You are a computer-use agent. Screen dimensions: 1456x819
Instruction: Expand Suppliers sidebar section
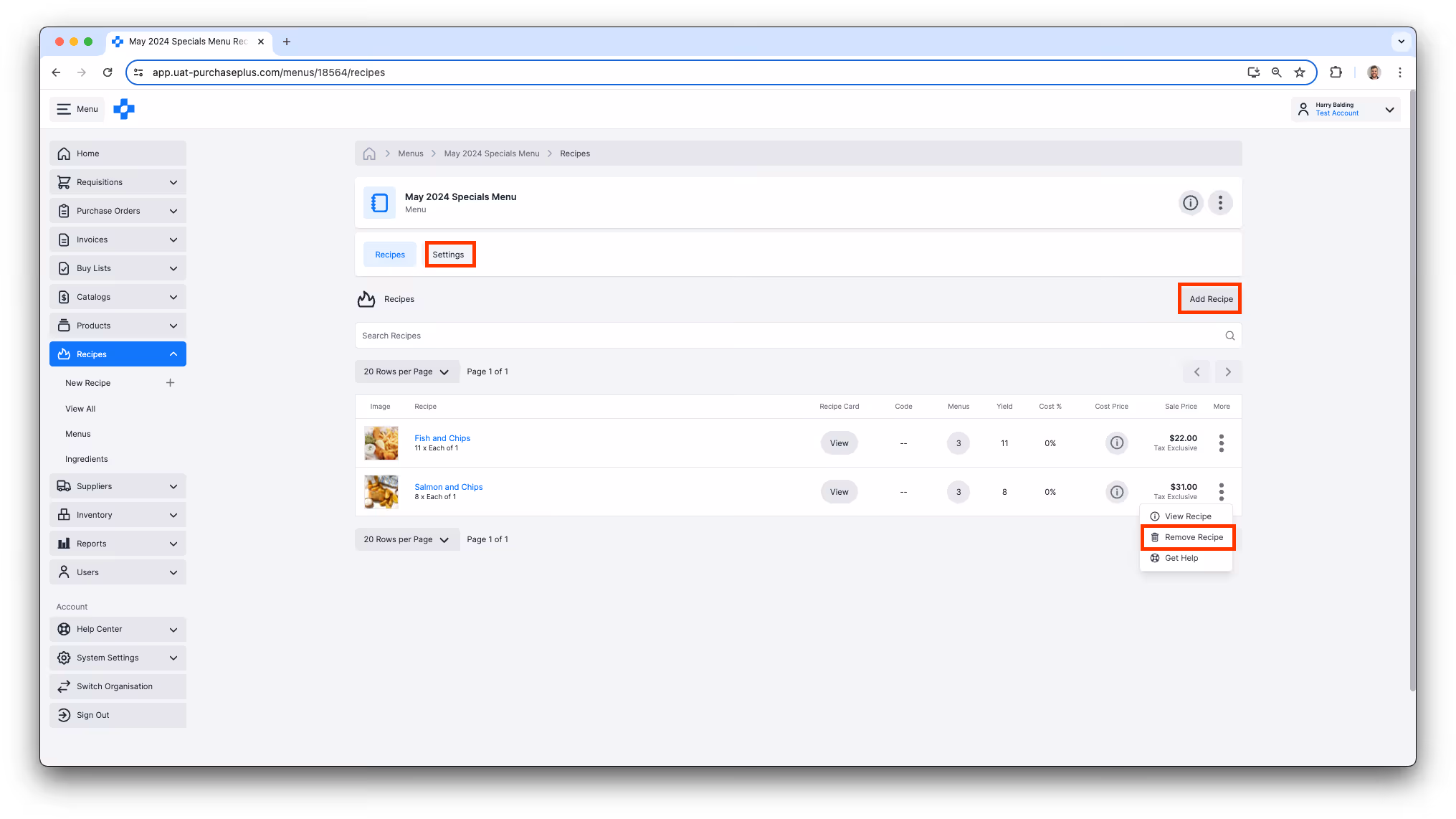click(118, 486)
